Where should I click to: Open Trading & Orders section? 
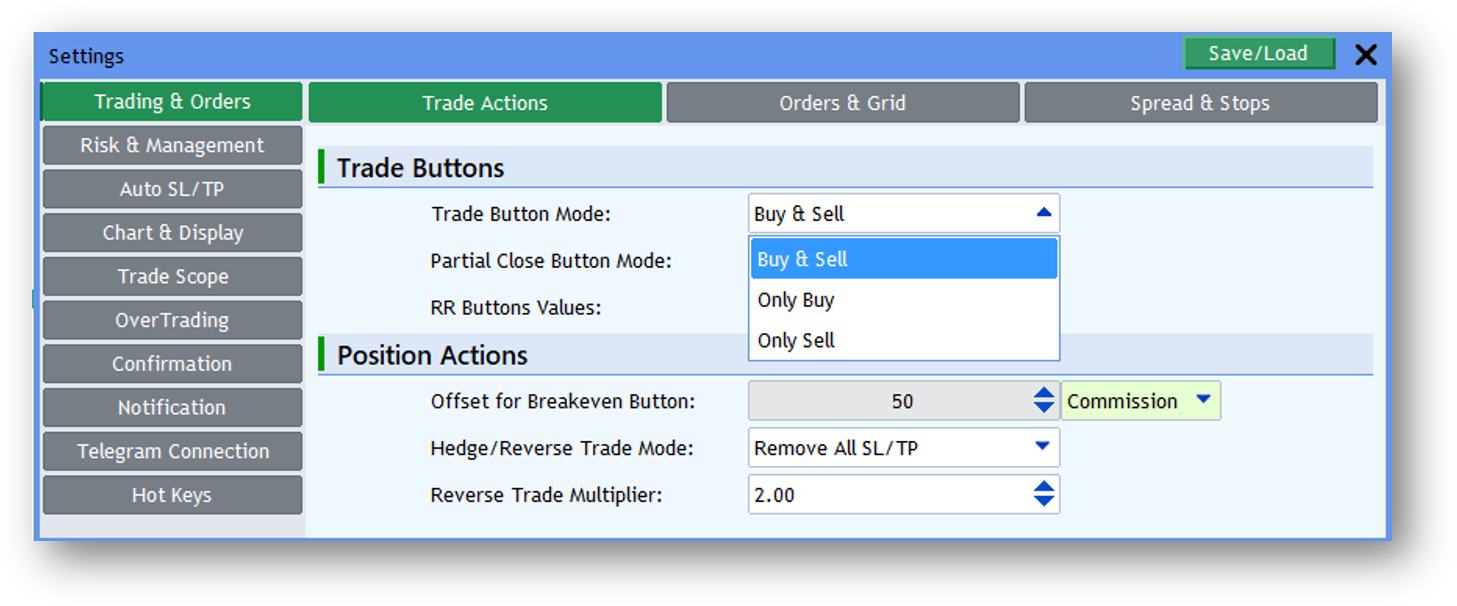[172, 102]
